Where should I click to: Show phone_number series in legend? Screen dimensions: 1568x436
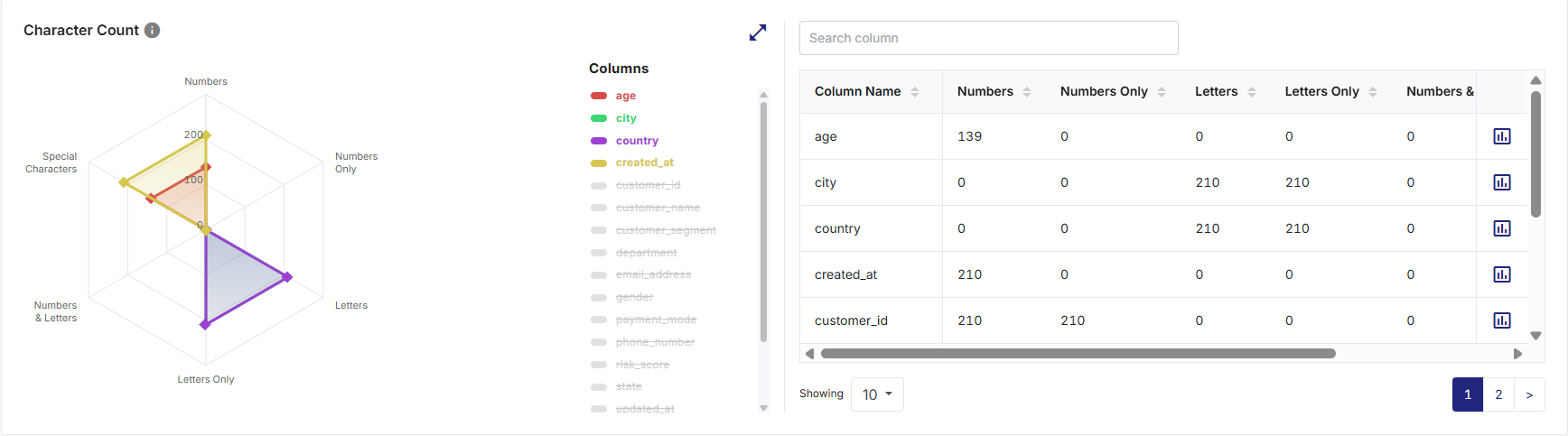[x=642, y=342]
